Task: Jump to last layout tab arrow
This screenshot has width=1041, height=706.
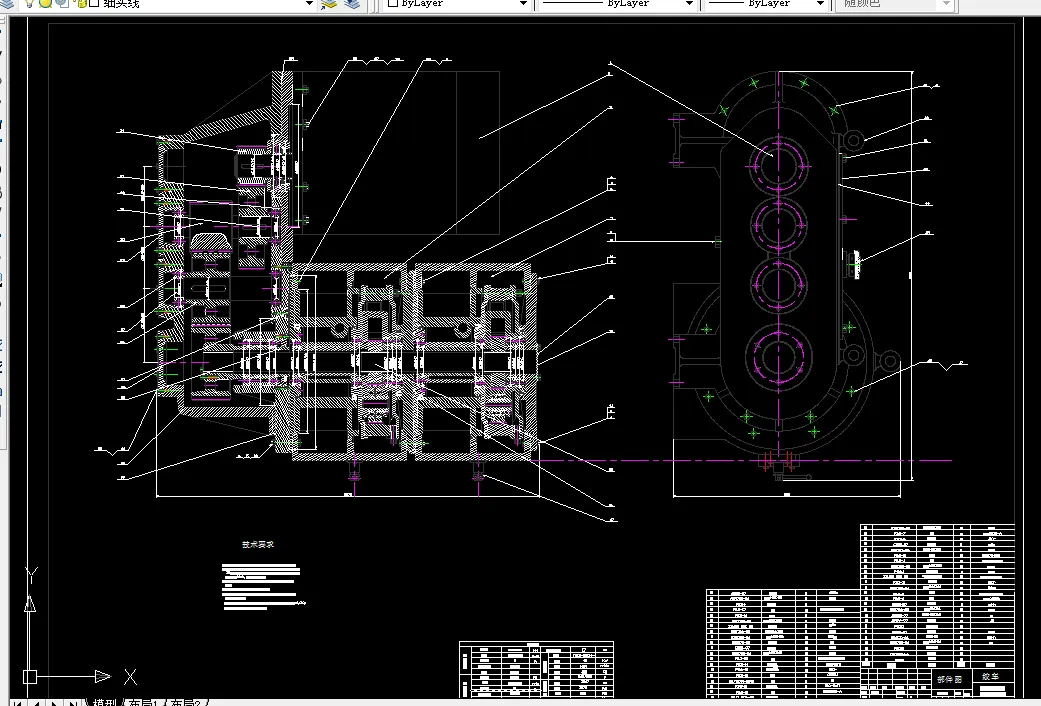Action: (72, 703)
